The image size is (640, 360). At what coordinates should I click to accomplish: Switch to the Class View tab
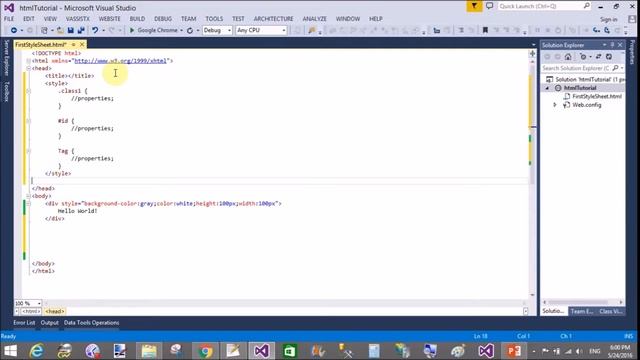pyautogui.click(x=611, y=311)
